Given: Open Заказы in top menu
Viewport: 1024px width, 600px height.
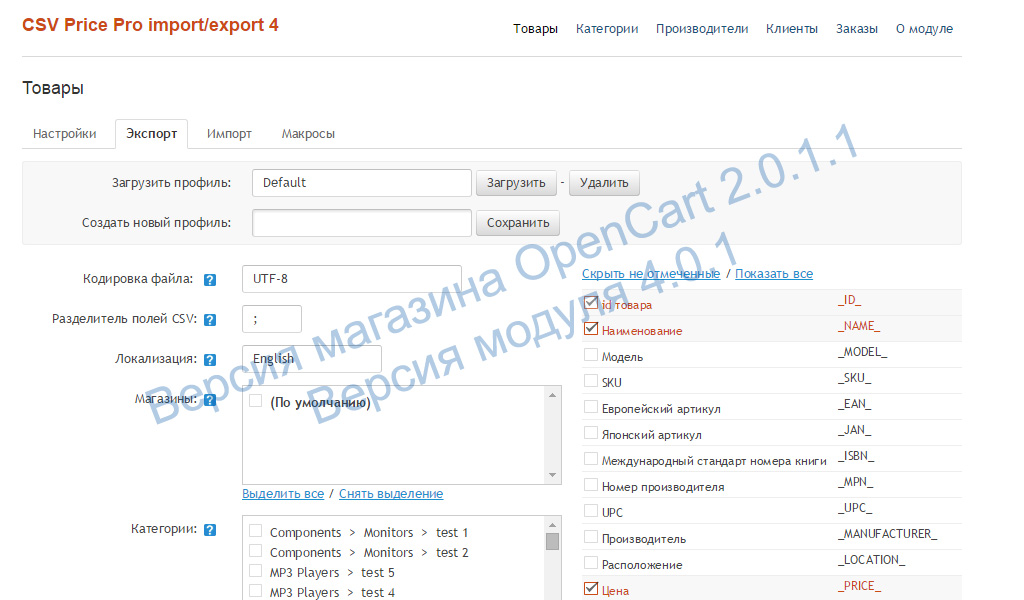Looking at the screenshot, I should [857, 29].
